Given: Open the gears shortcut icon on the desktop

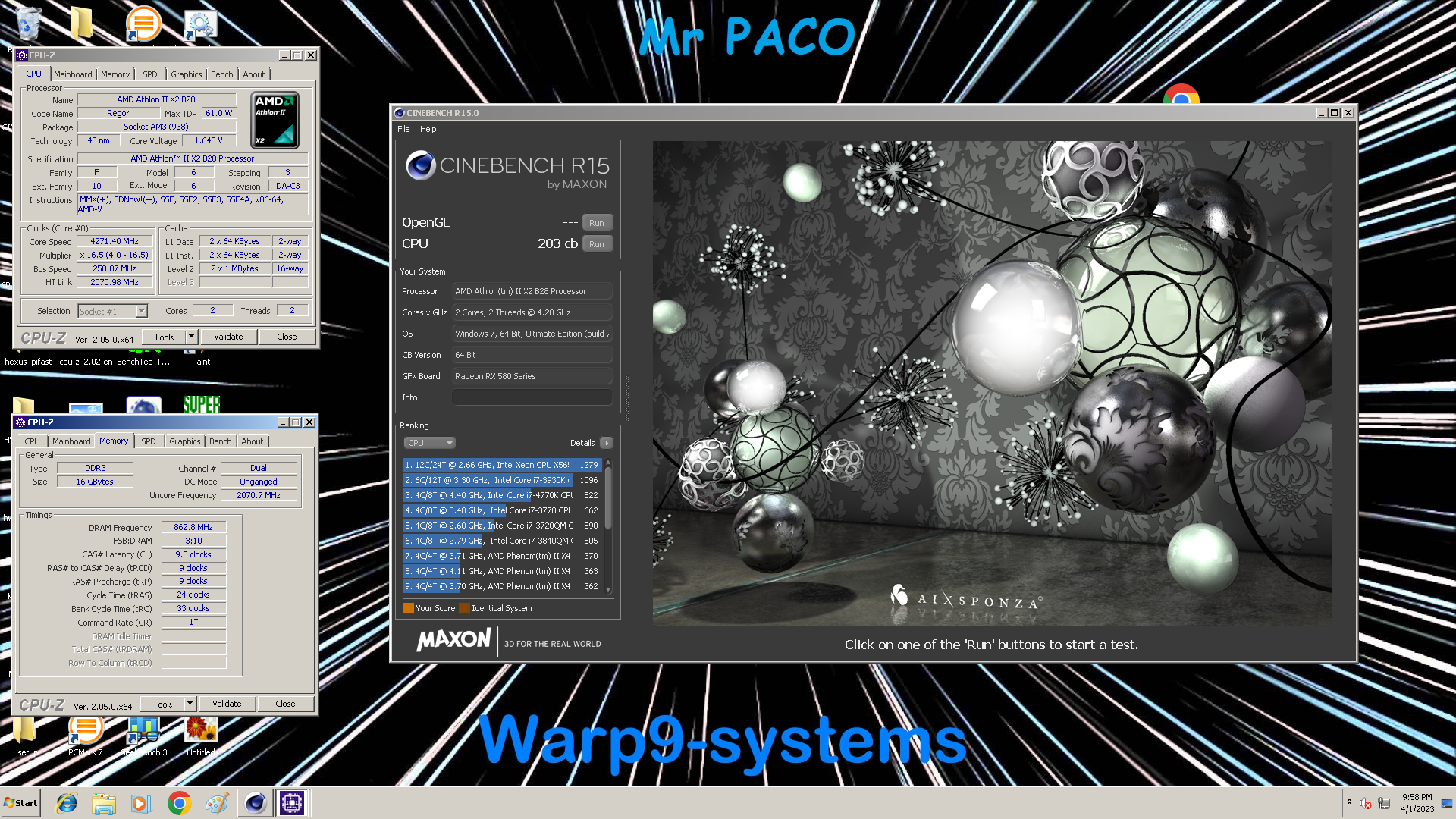Looking at the screenshot, I should [201, 24].
